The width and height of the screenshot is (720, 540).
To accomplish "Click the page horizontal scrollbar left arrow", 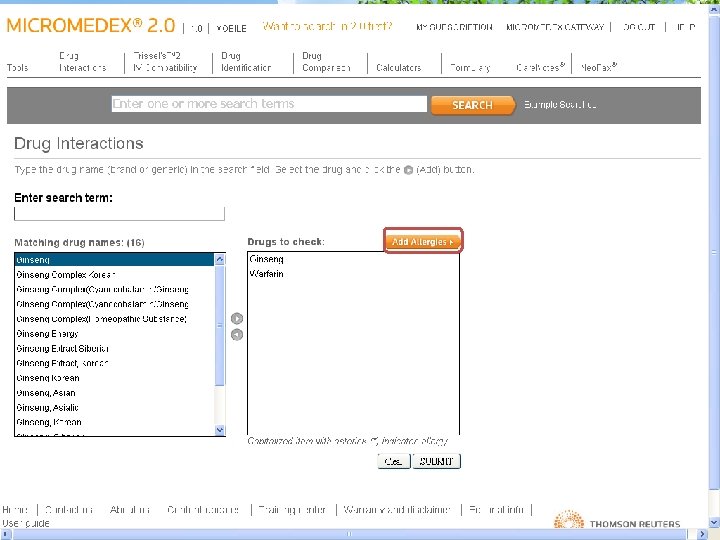I will 5,534.
